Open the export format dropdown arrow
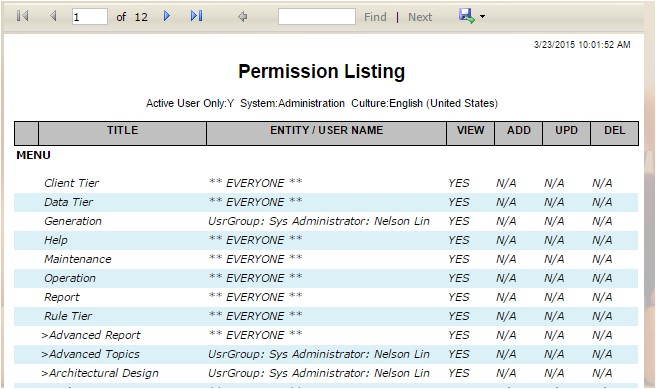Image resolution: width=656 pixels, height=389 pixels. 482,17
